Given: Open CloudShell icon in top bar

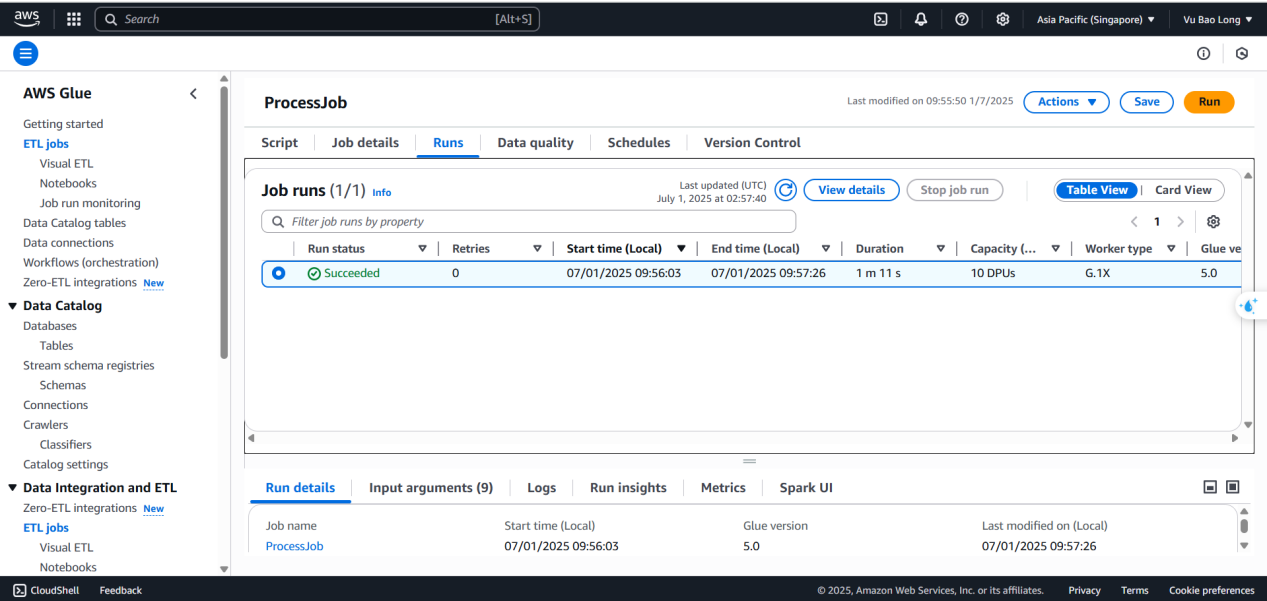Looking at the screenshot, I should 881,19.
